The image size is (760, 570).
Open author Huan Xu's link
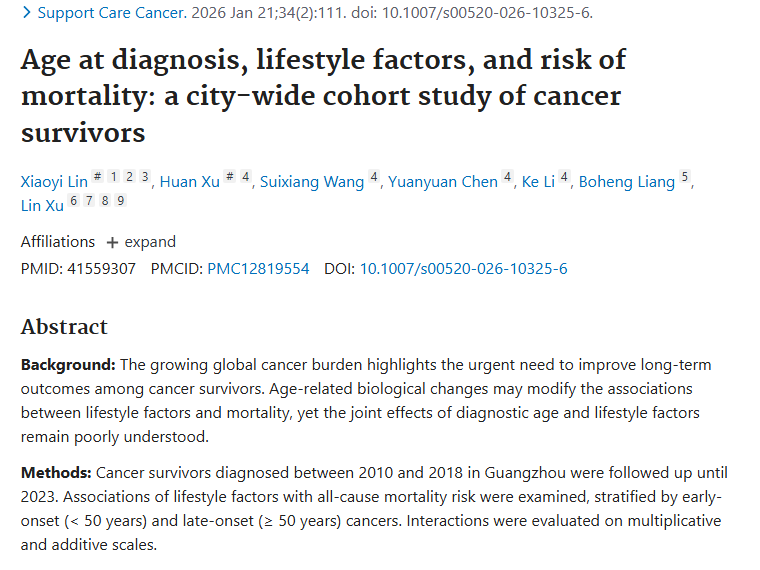coord(190,181)
